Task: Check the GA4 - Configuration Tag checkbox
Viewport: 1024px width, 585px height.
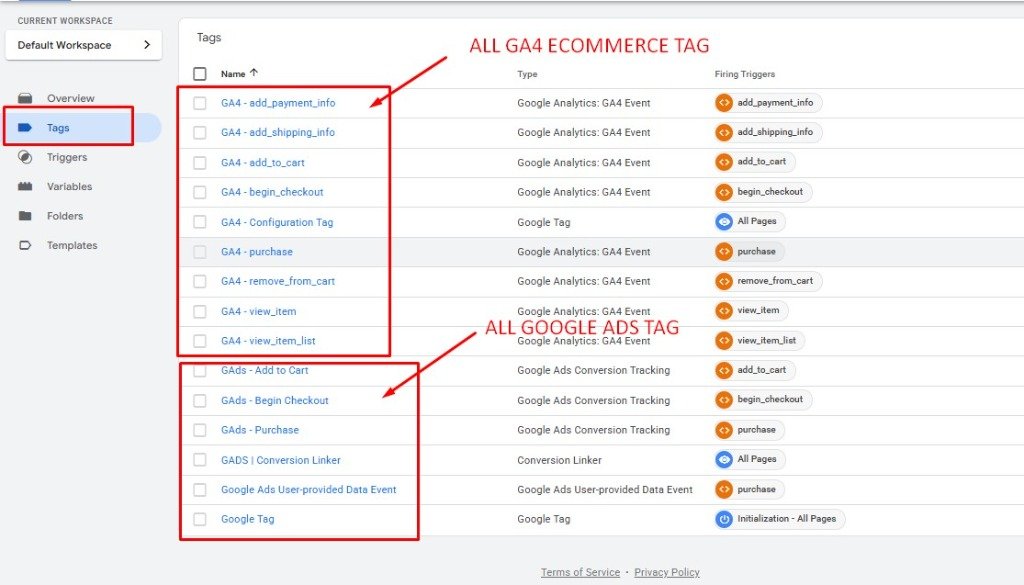Action: tap(200, 222)
